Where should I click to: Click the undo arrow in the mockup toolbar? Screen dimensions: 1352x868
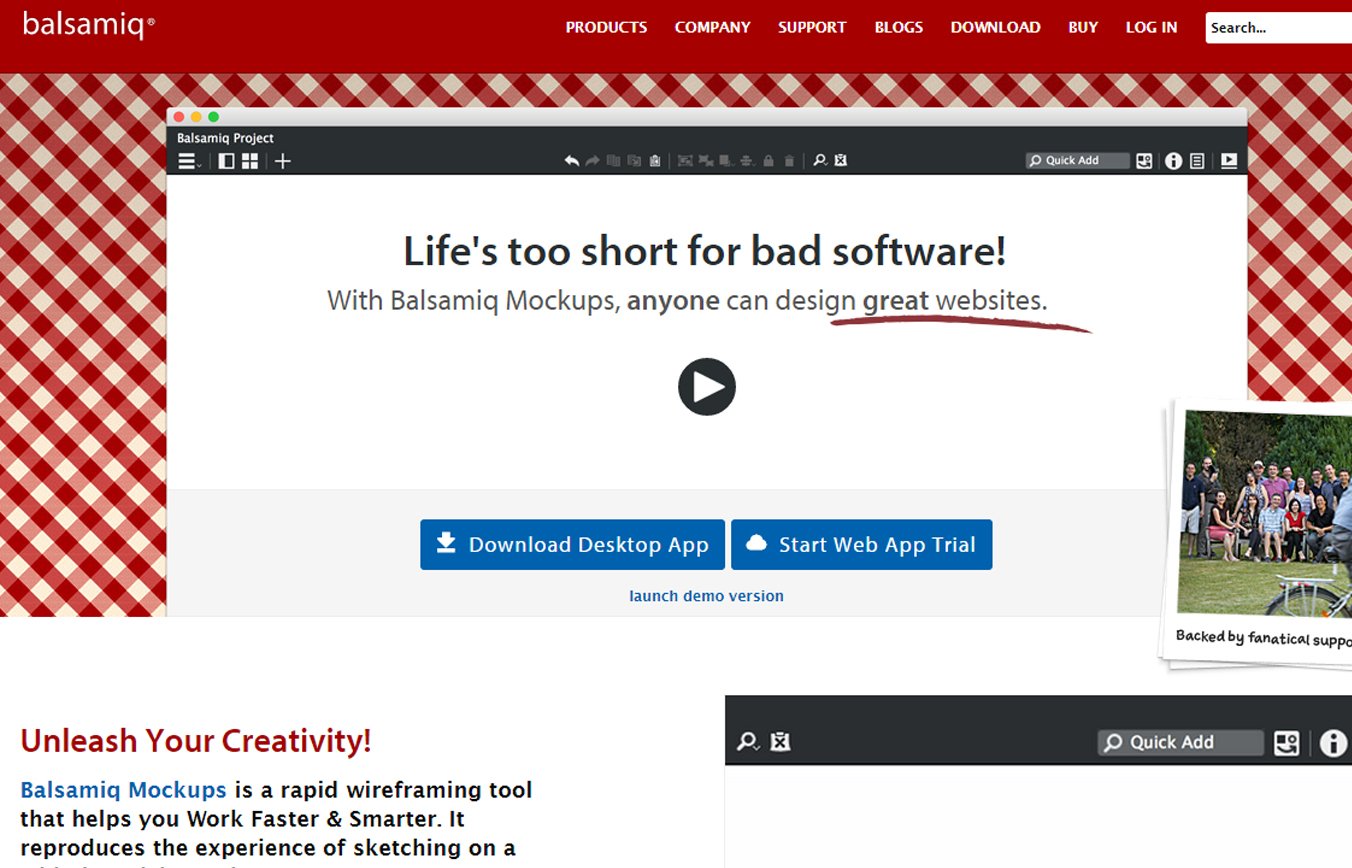tap(571, 161)
